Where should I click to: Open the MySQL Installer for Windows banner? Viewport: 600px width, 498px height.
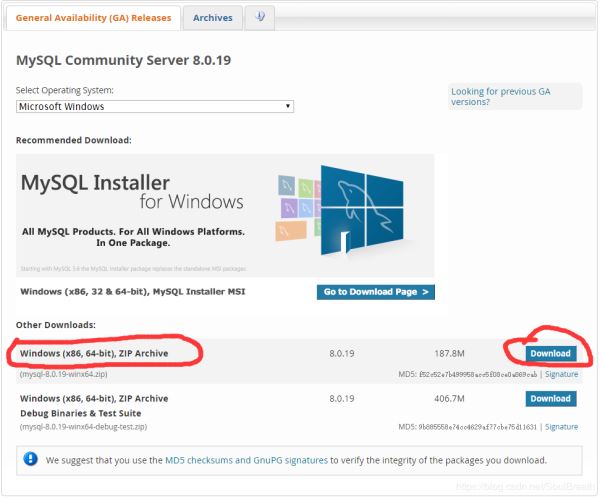(225, 216)
